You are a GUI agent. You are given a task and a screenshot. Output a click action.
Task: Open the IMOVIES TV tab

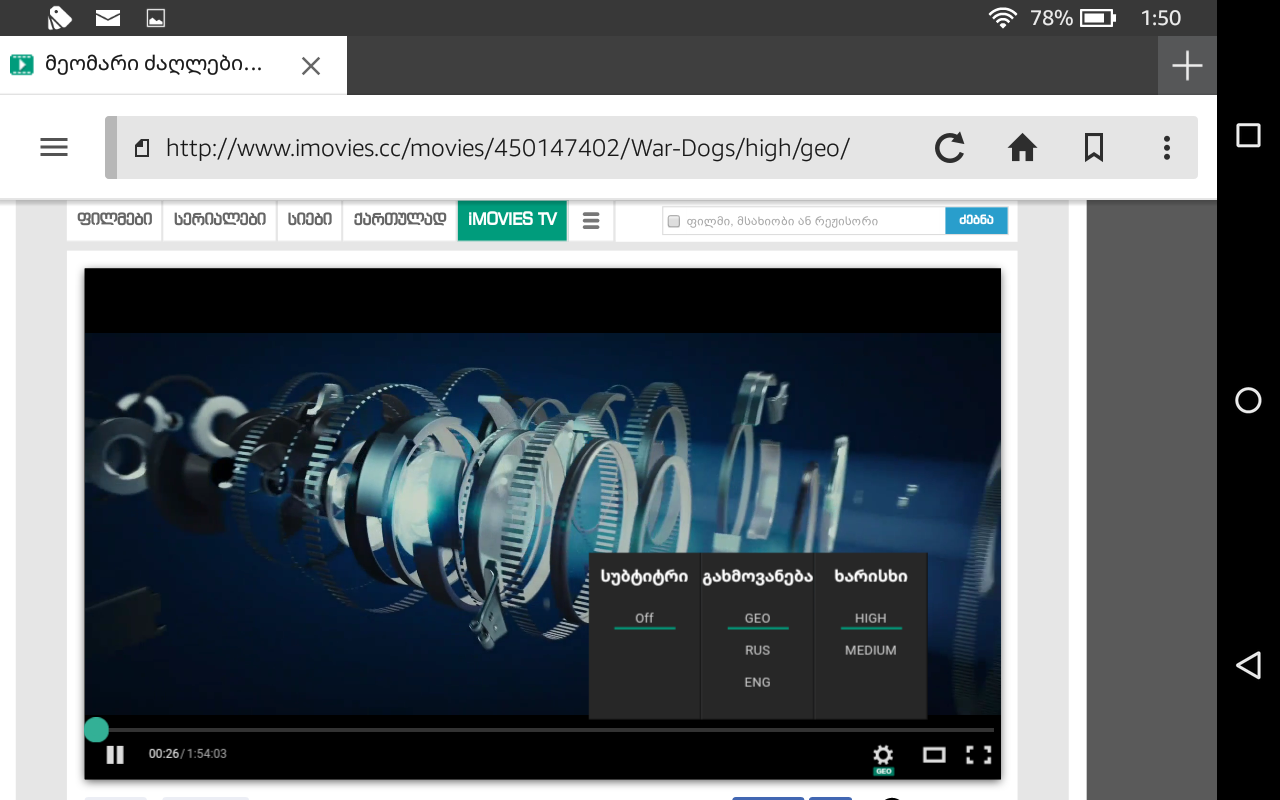click(x=512, y=220)
